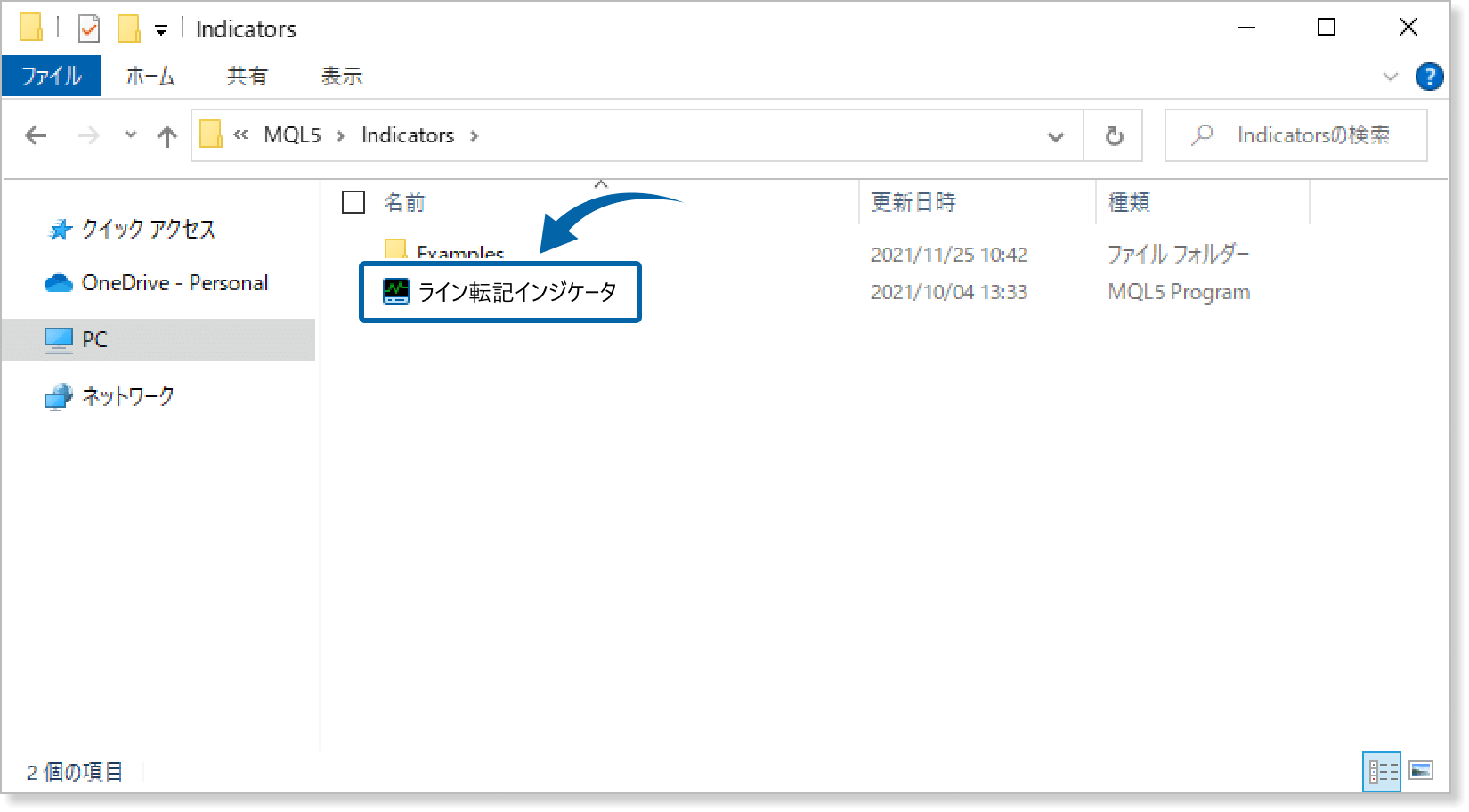Click the Up one level arrow
This screenshot has width=1469, height=812.
(166, 136)
